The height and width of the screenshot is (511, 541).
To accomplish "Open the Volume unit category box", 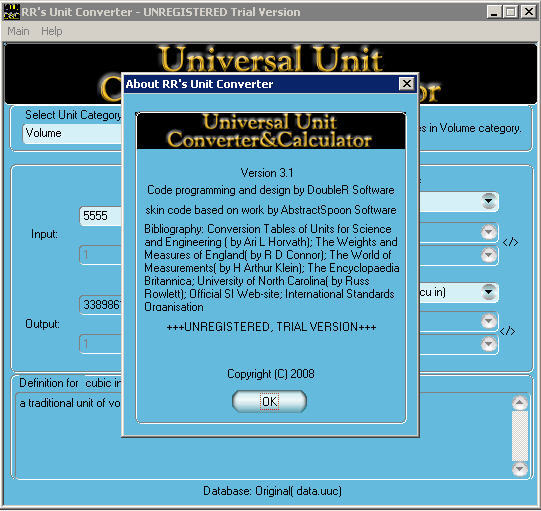I will coord(72,134).
